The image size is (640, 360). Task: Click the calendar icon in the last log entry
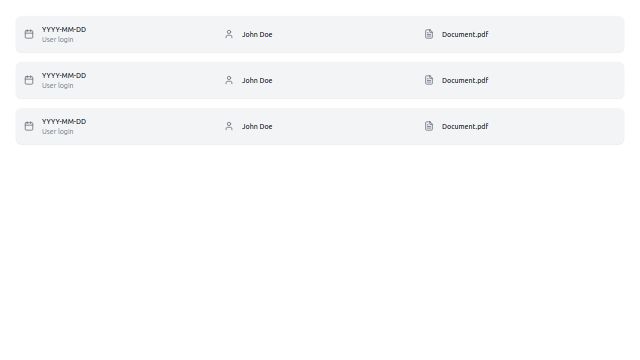[29, 127]
